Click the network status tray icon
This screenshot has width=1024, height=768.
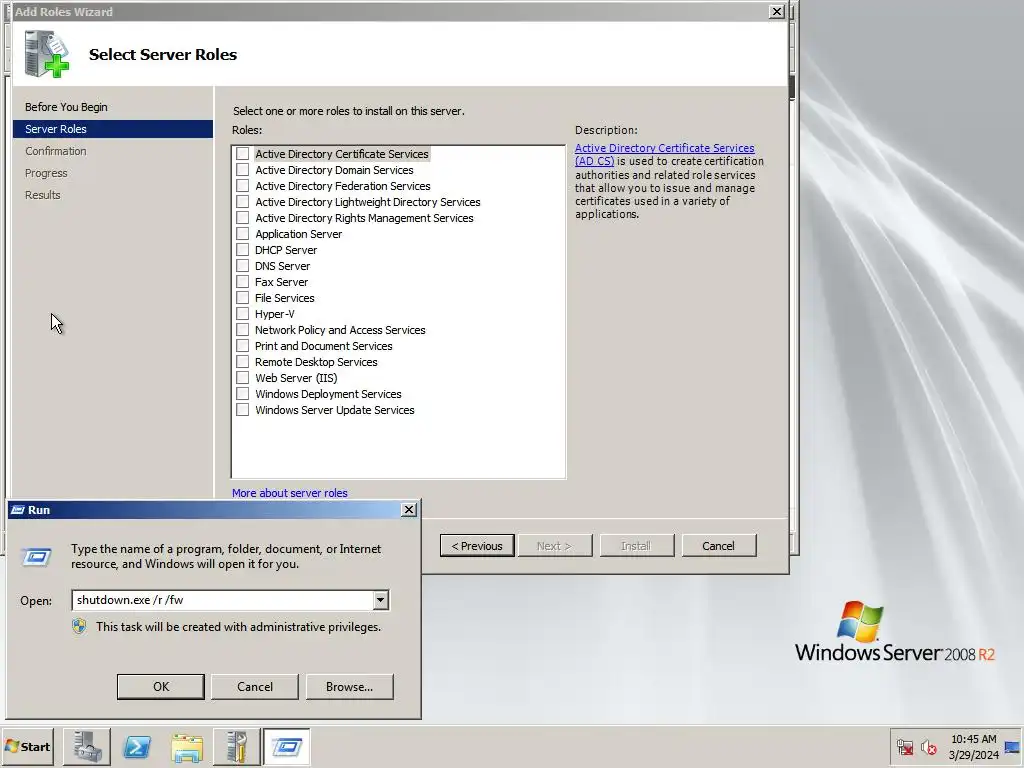[904, 747]
